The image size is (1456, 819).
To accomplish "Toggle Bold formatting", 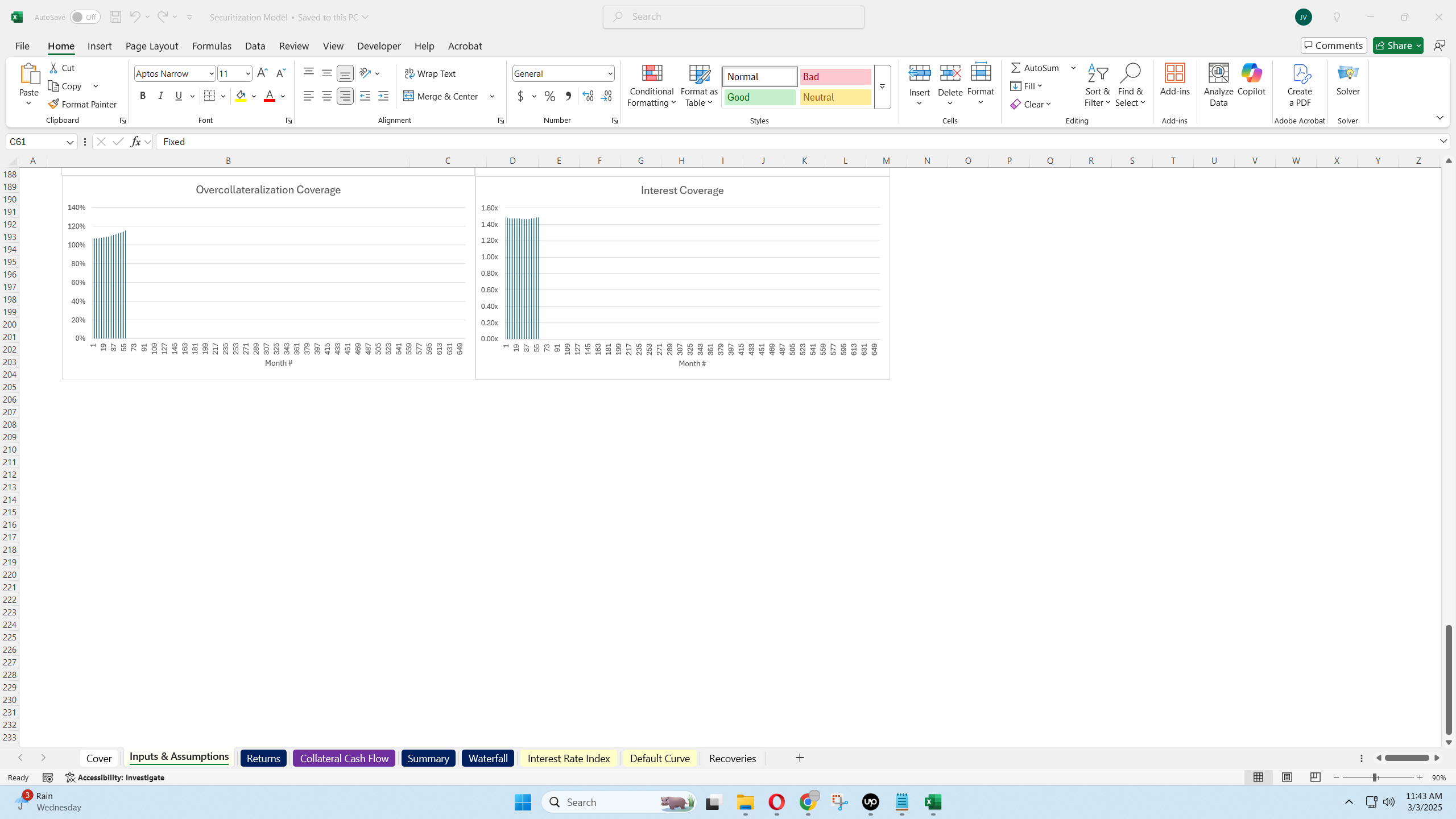I will pos(143,96).
